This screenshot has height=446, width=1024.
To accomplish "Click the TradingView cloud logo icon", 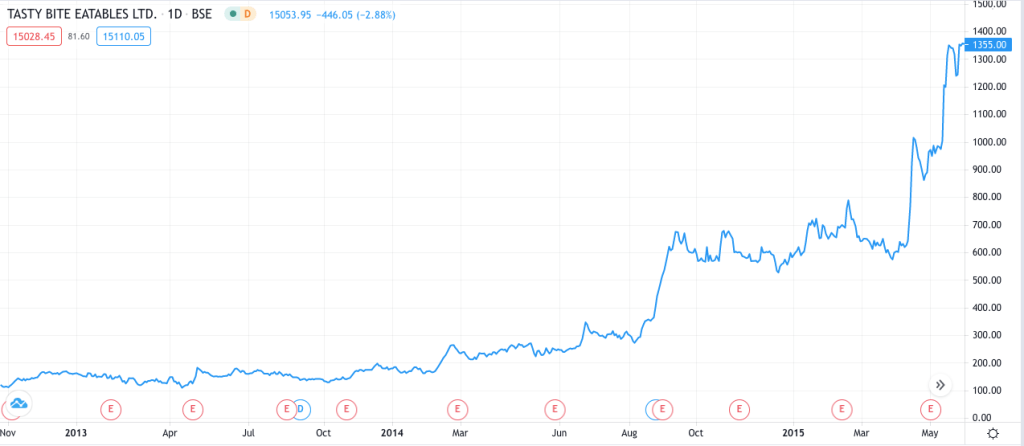I will tap(18, 404).
